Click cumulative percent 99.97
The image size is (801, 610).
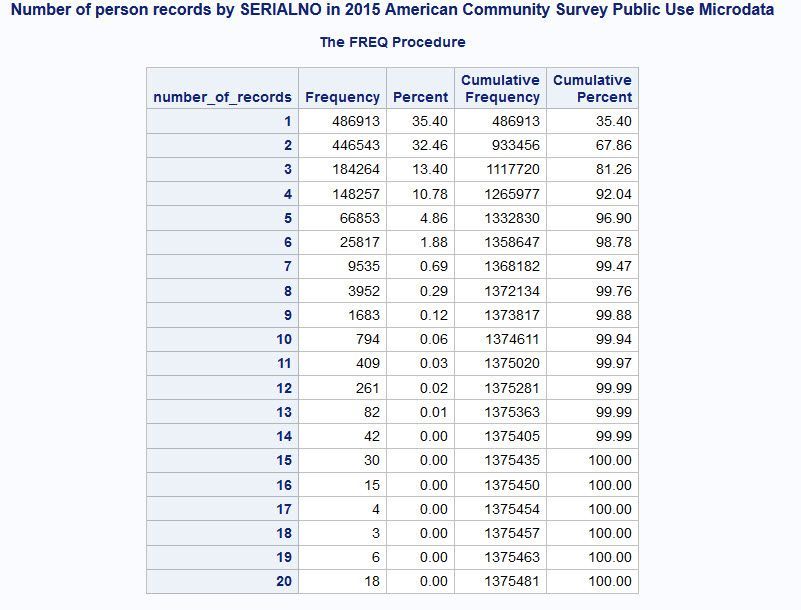(x=613, y=363)
